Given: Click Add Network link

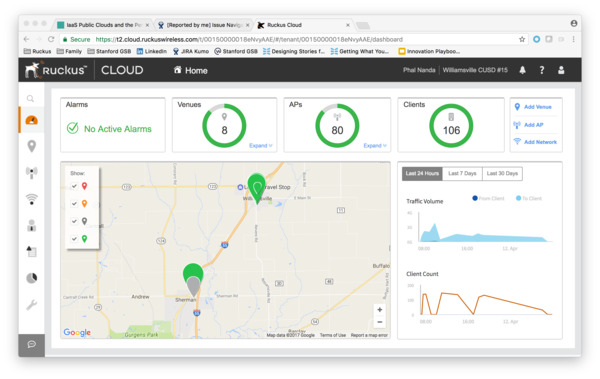Looking at the screenshot, I should point(535,142).
